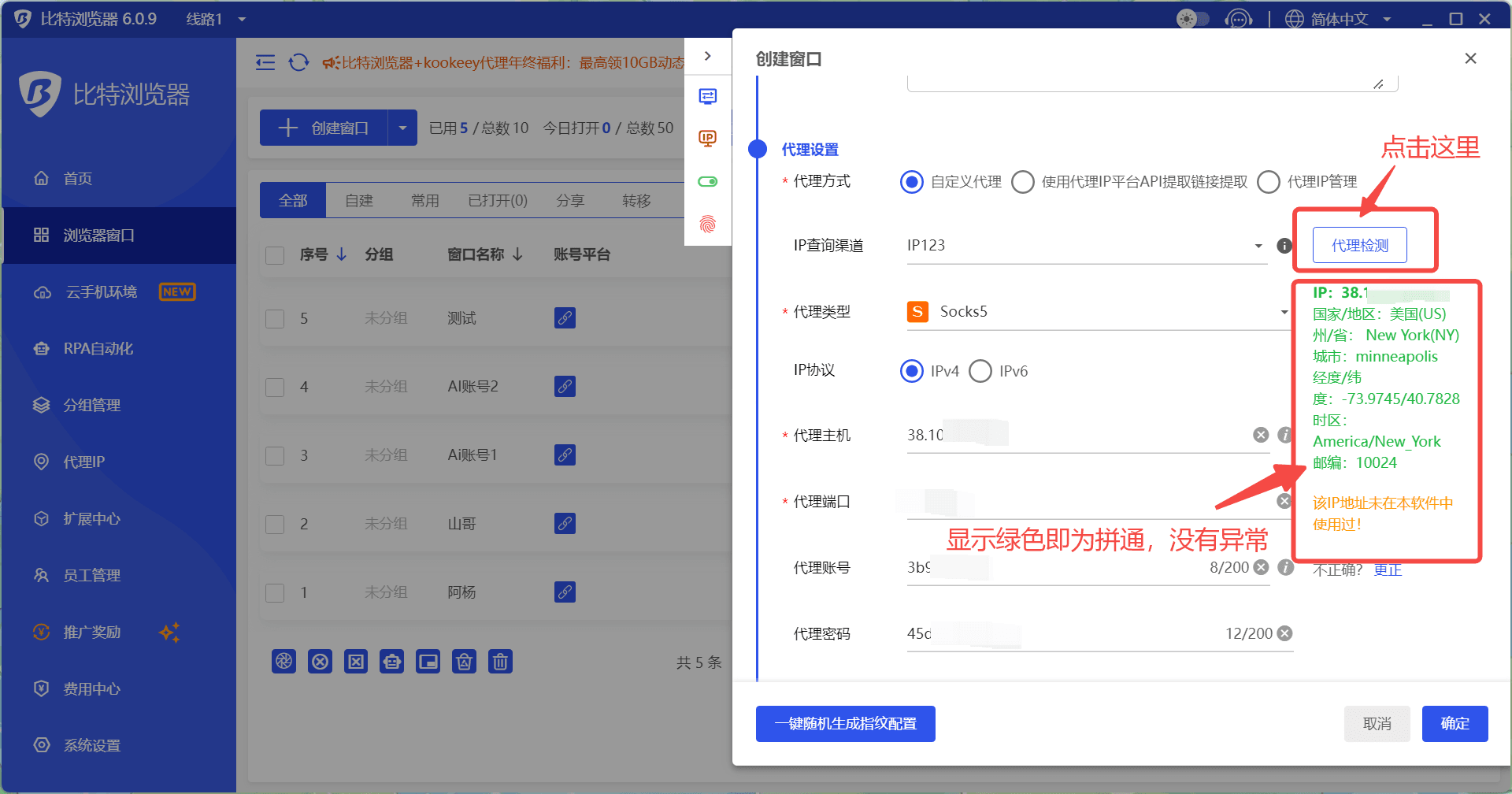The width and height of the screenshot is (1512, 794).
Task: Click the robot icon in bottom toolbar
Action: (391, 662)
